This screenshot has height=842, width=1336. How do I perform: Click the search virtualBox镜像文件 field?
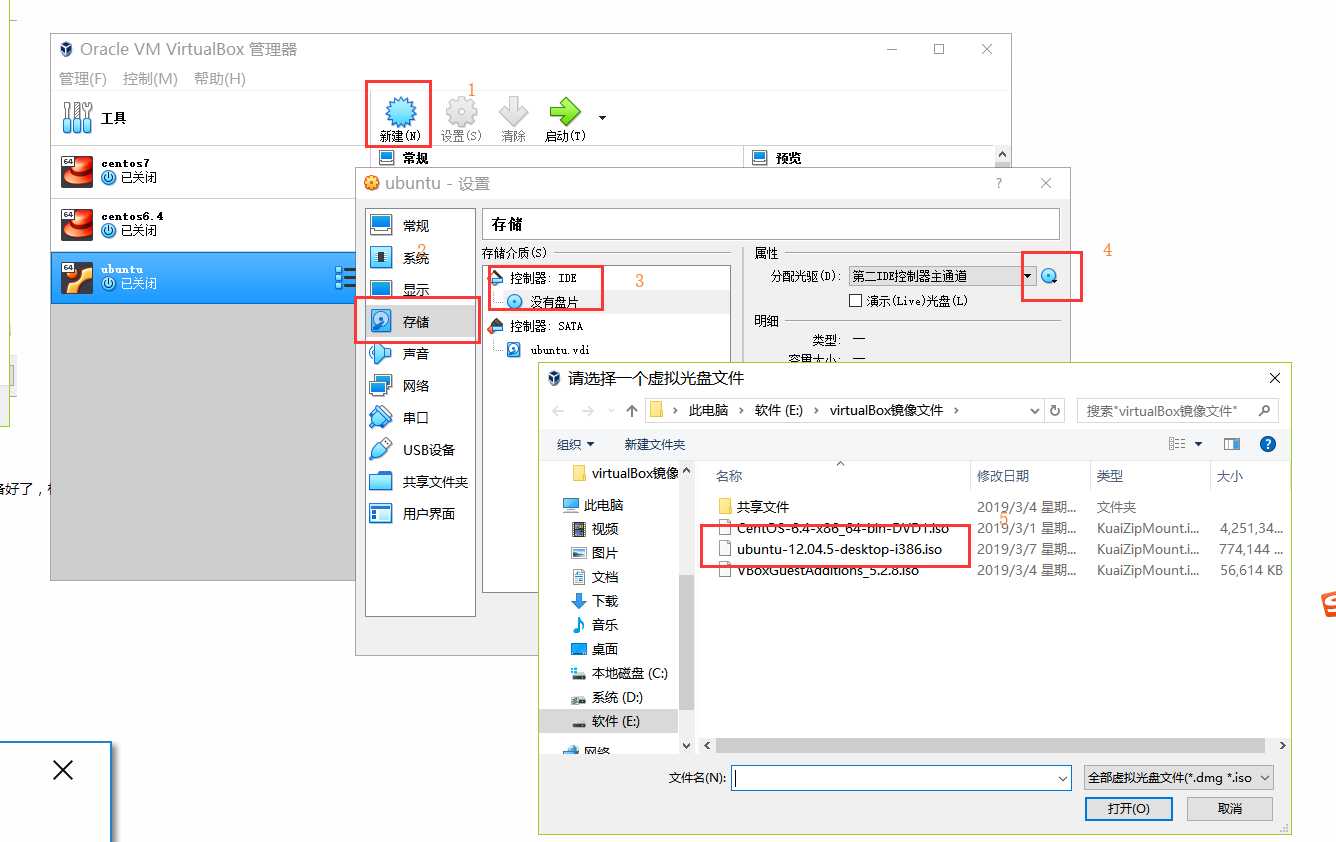[x=1177, y=410]
